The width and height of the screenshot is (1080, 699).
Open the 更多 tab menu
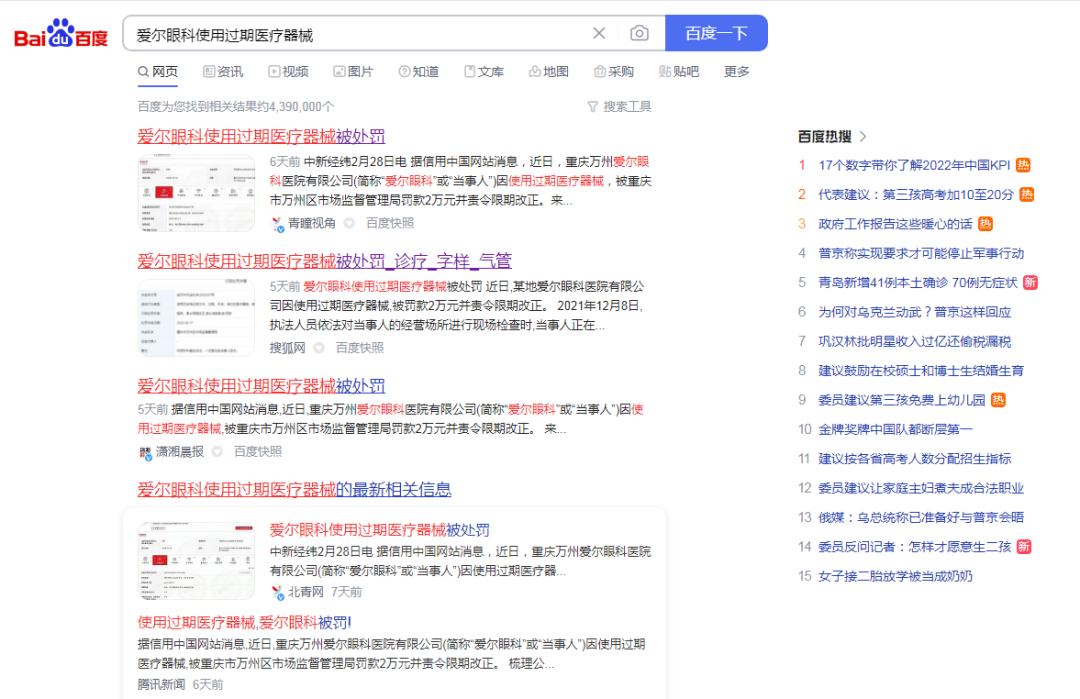pos(736,71)
